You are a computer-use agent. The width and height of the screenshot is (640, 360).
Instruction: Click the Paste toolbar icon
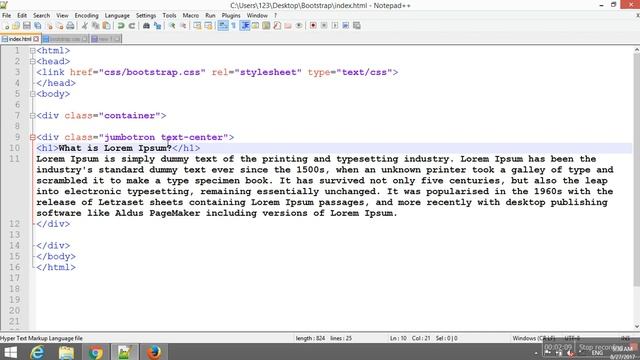106,26
